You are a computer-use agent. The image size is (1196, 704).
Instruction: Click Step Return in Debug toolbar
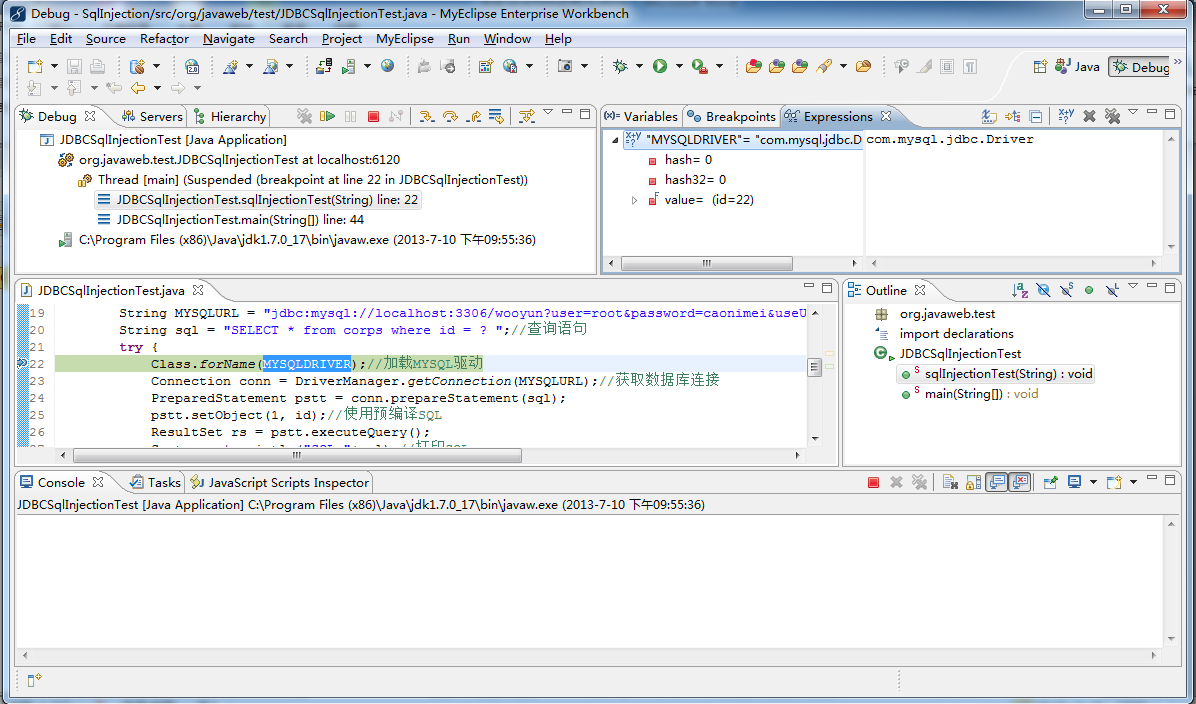pyautogui.click(x=473, y=116)
